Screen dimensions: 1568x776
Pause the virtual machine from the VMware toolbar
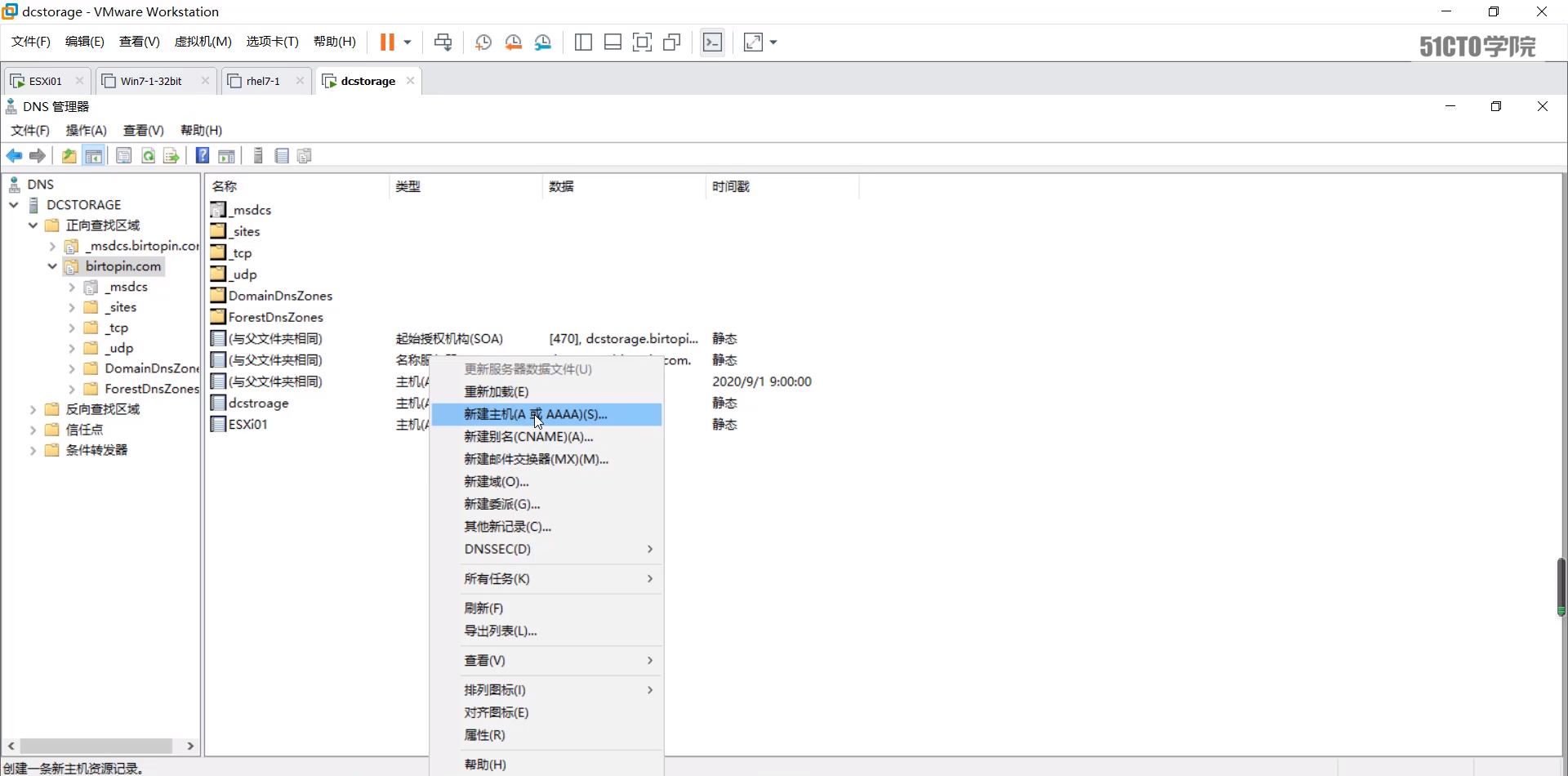tap(387, 42)
